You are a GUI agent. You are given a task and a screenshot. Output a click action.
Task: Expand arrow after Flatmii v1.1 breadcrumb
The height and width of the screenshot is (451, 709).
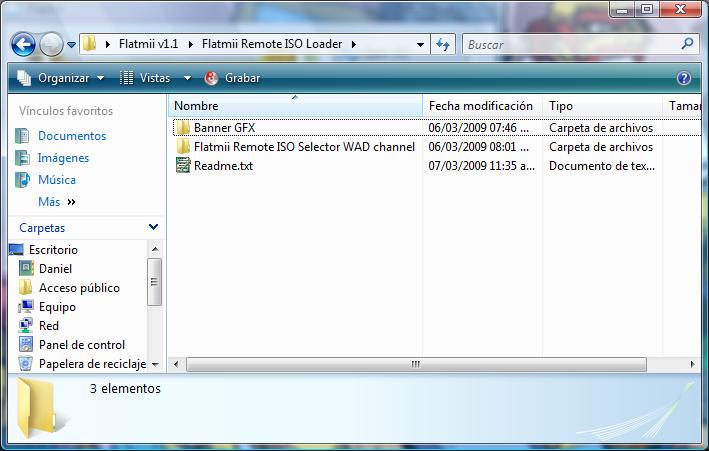(x=190, y=44)
